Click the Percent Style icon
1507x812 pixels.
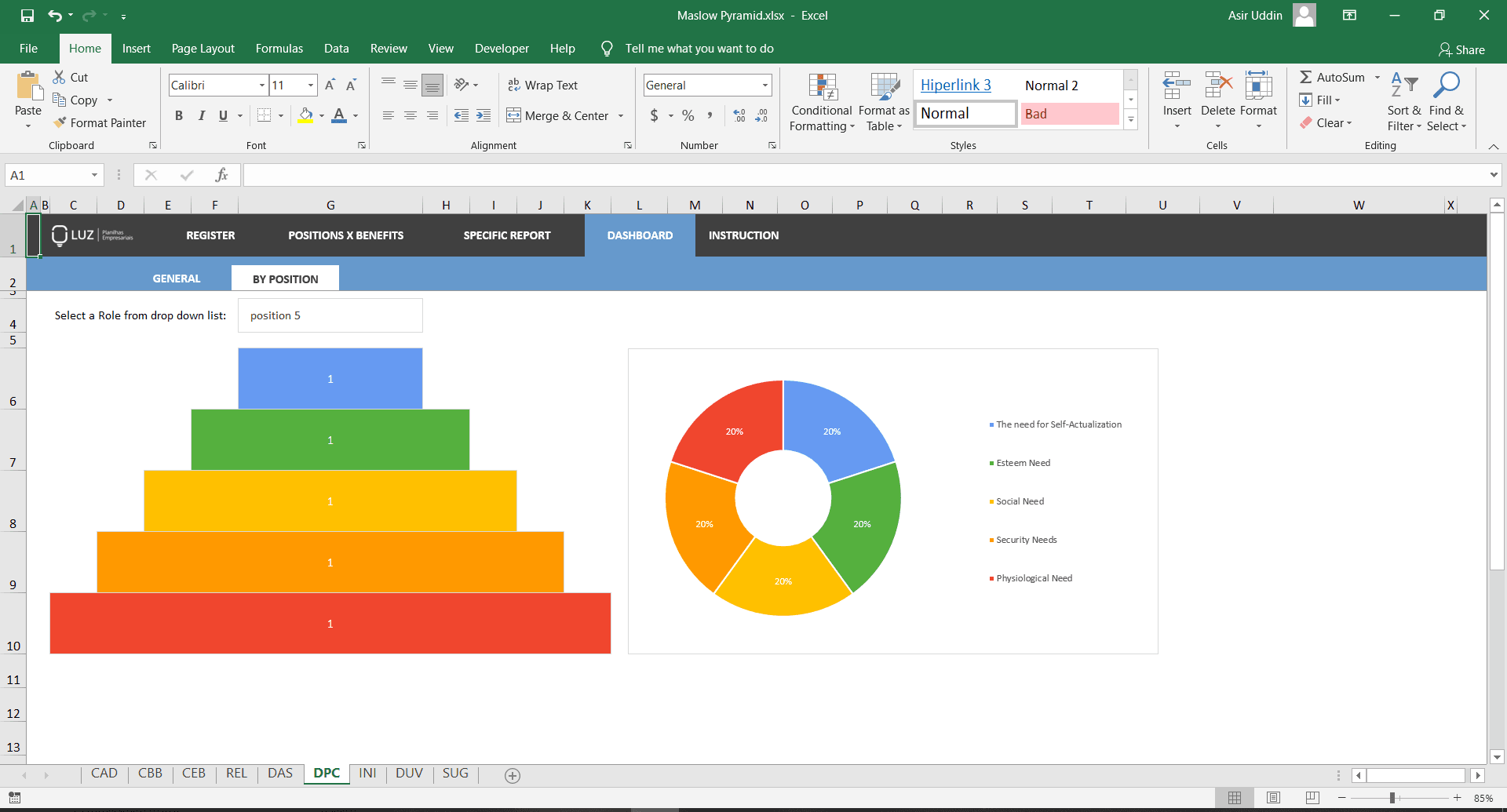coord(688,115)
